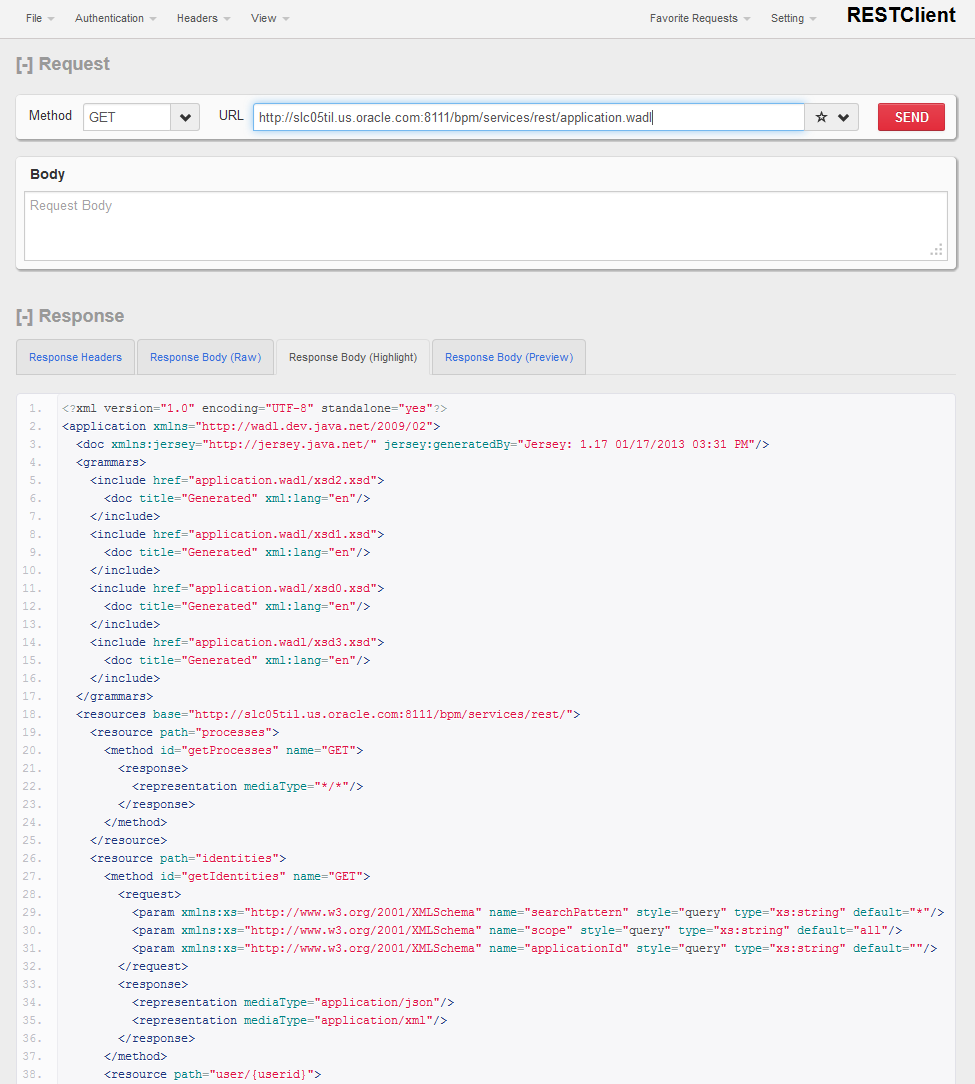Open the File menu

pyautogui.click(x=40, y=18)
